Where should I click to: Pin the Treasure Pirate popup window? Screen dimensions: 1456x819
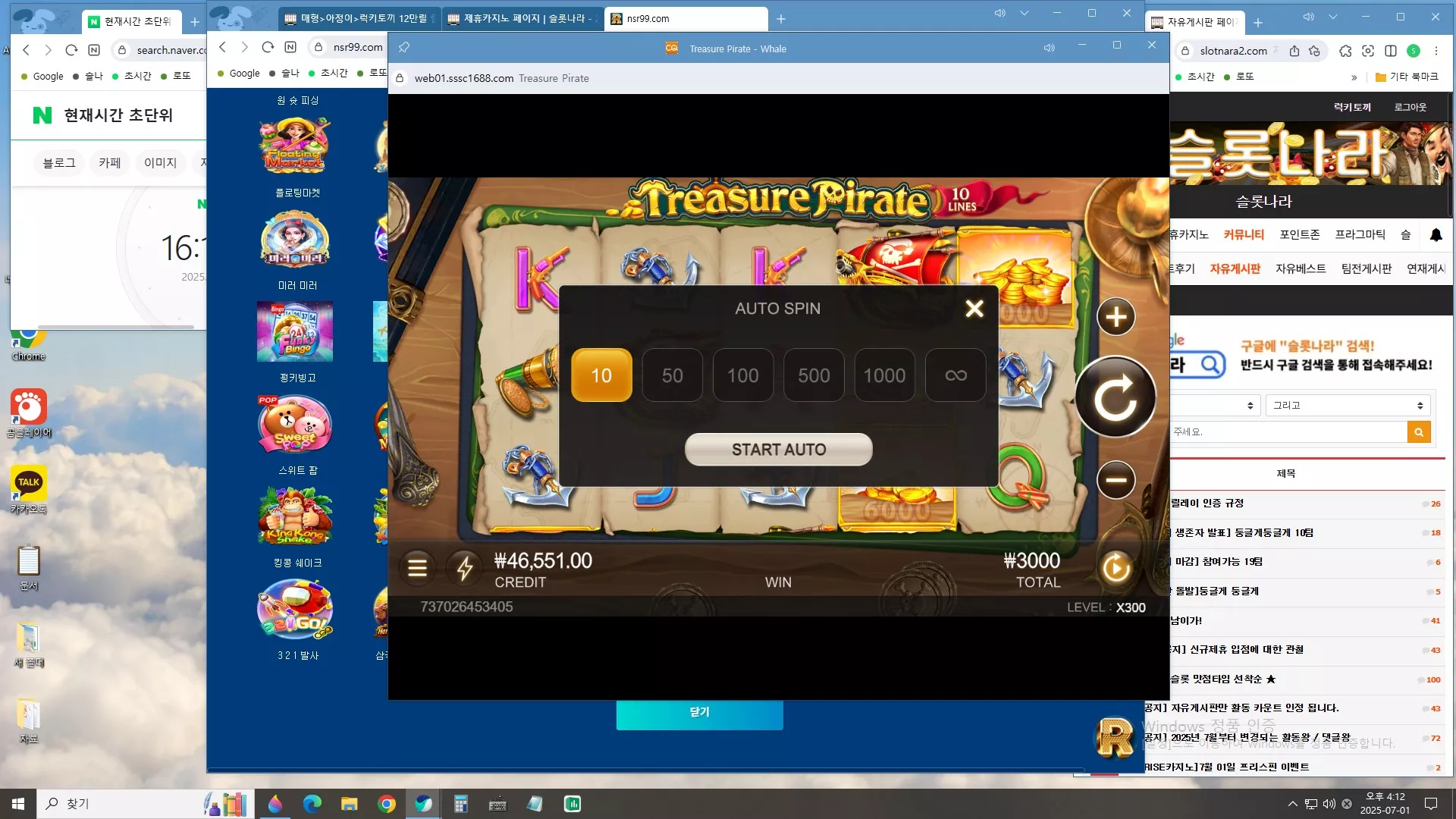point(404,48)
